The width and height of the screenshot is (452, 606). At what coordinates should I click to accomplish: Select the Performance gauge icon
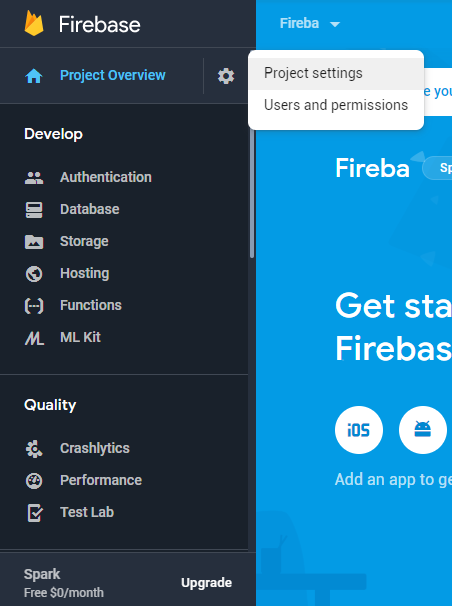(34, 481)
